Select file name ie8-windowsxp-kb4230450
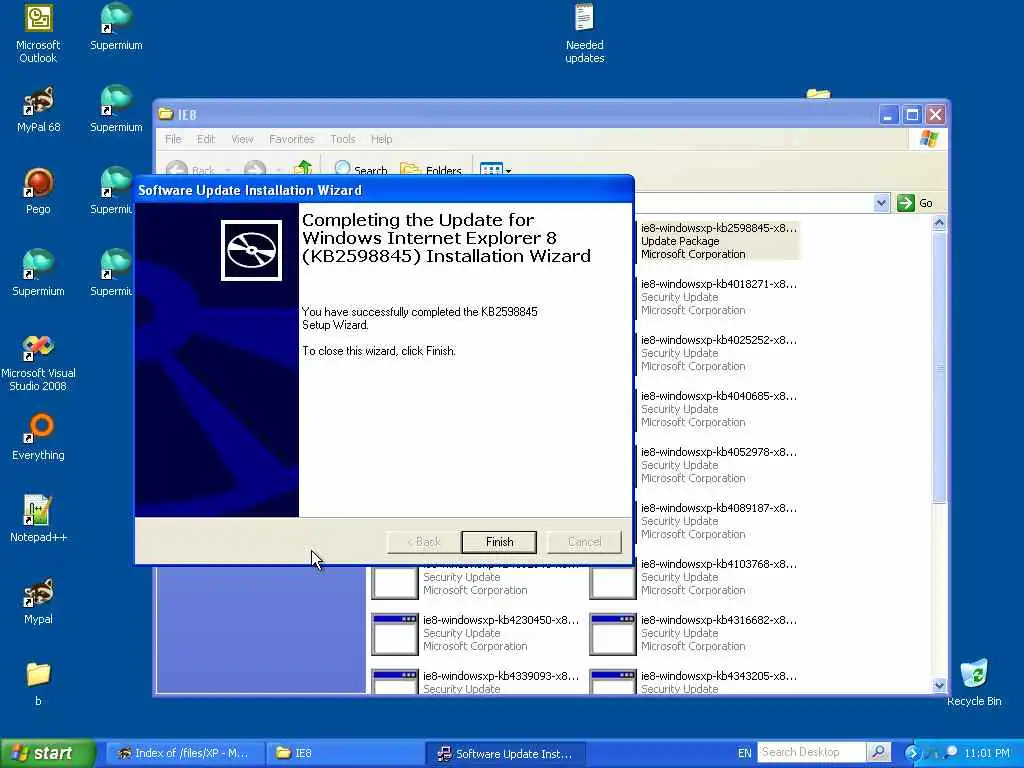This screenshot has height=768, width=1024. point(501,620)
